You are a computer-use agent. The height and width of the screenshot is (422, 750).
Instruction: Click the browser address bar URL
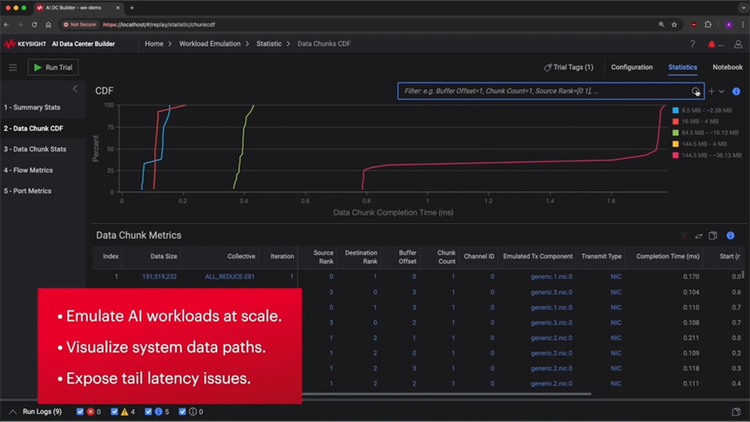click(159, 24)
